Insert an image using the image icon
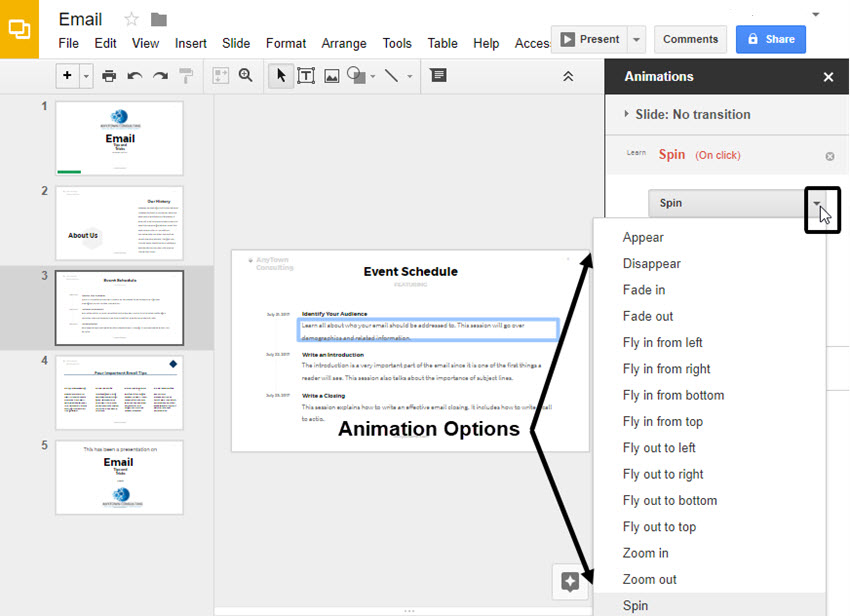This screenshot has width=850, height=616. coord(331,75)
